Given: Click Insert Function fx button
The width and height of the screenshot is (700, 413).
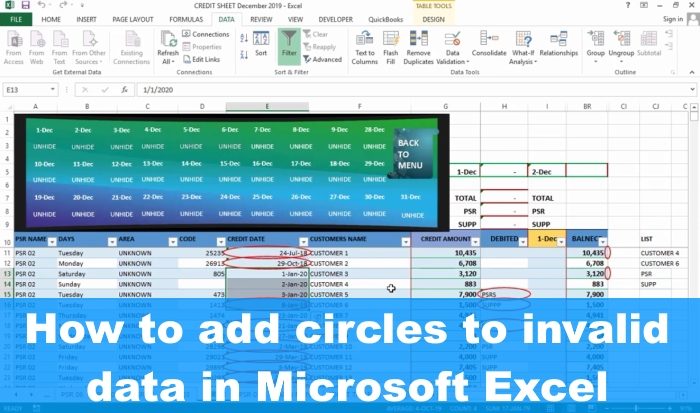Looking at the screenshot, I should (x=125, y=90).
